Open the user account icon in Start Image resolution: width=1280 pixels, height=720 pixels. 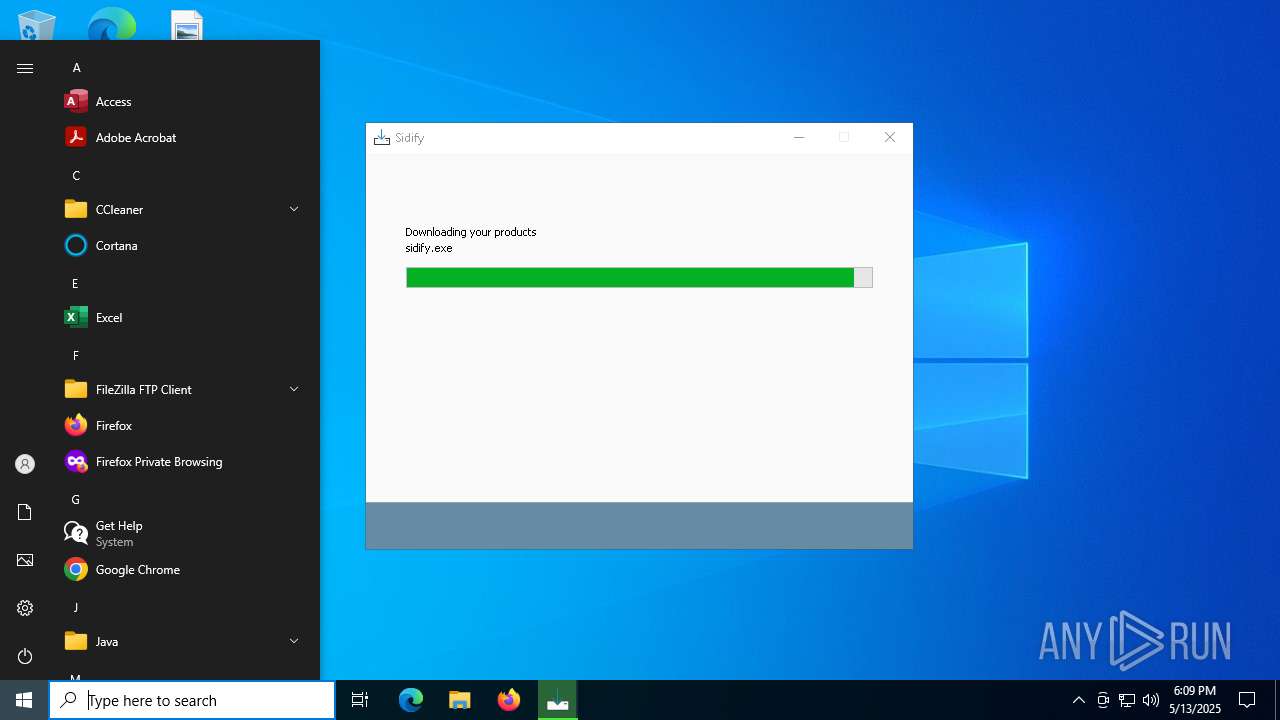tap(25, 464)
